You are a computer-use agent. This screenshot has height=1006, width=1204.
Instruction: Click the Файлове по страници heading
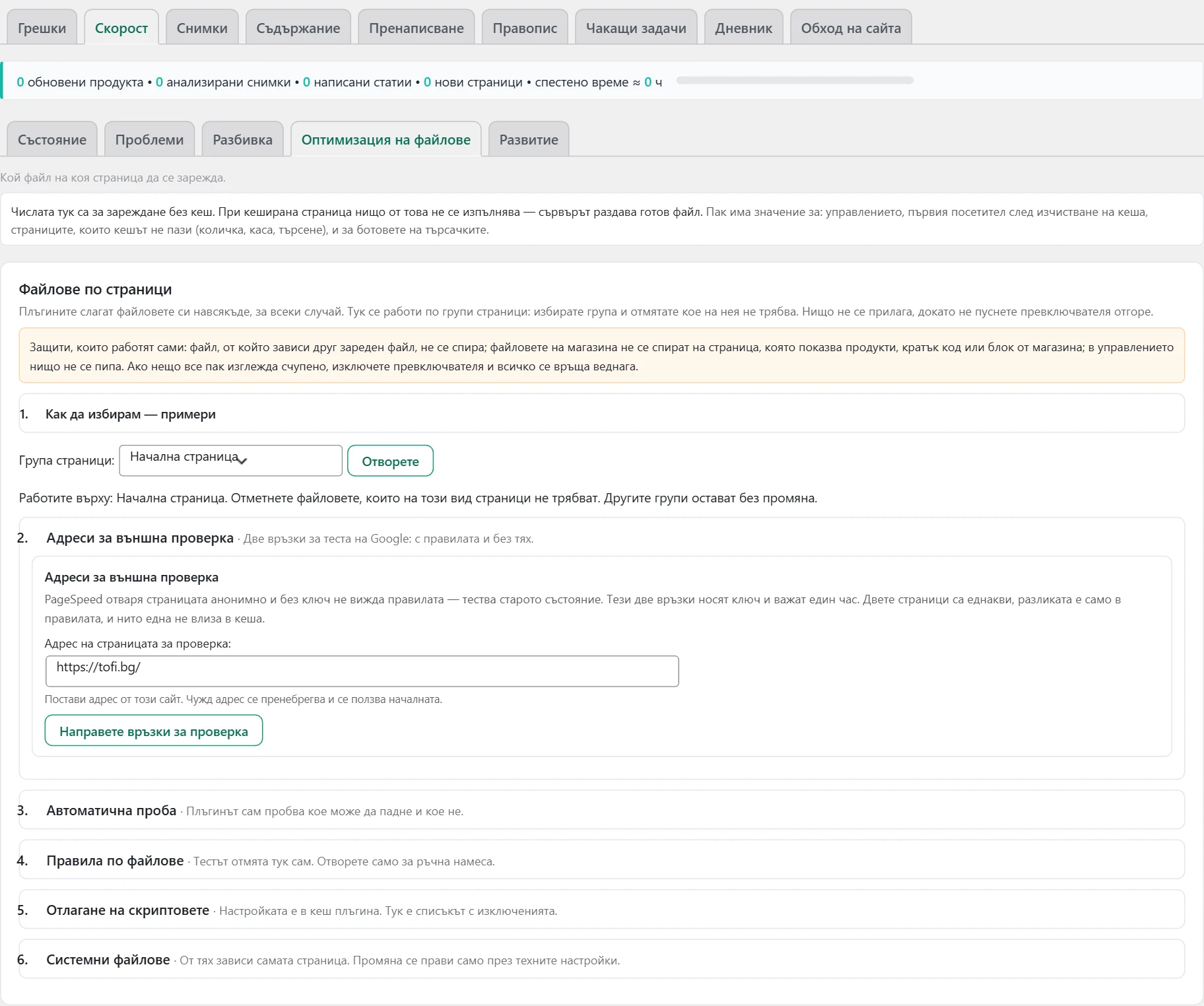[x=95, y=289]
